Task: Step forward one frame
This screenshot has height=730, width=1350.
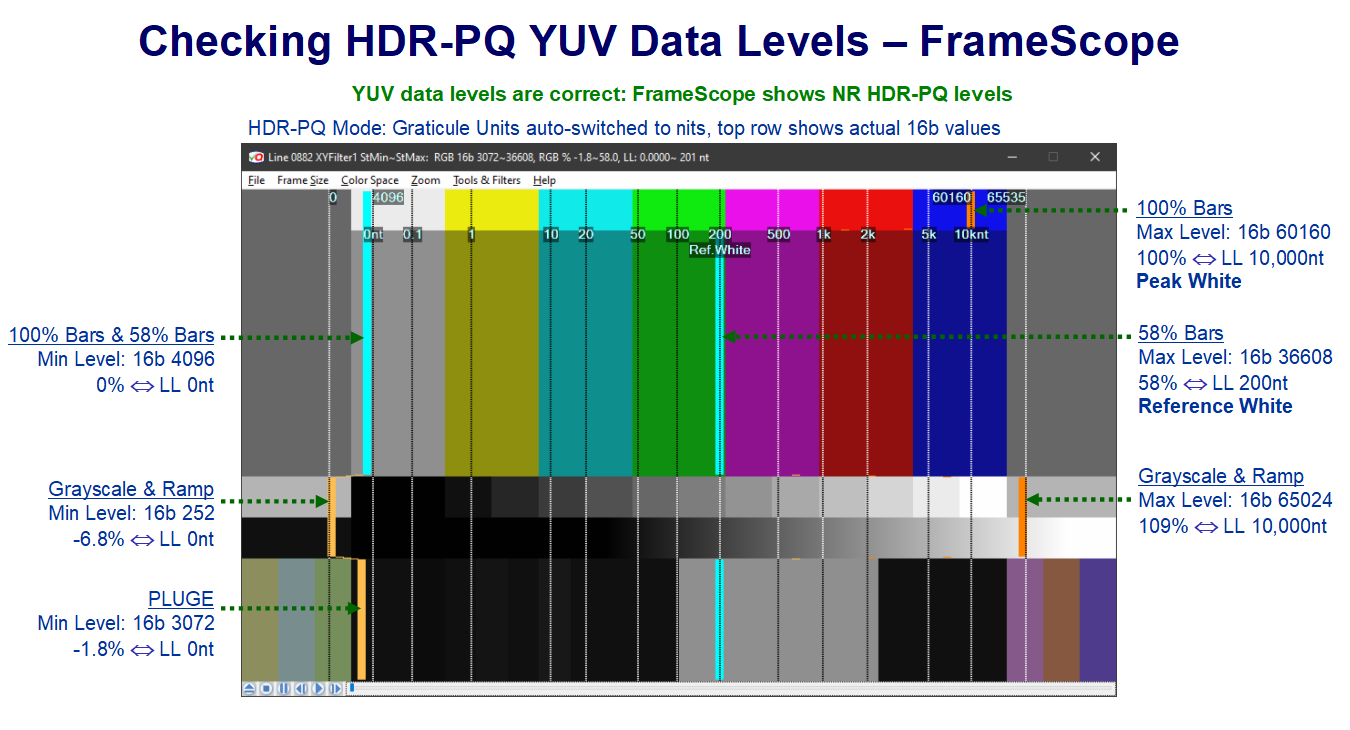Action: tap(335, 688)
